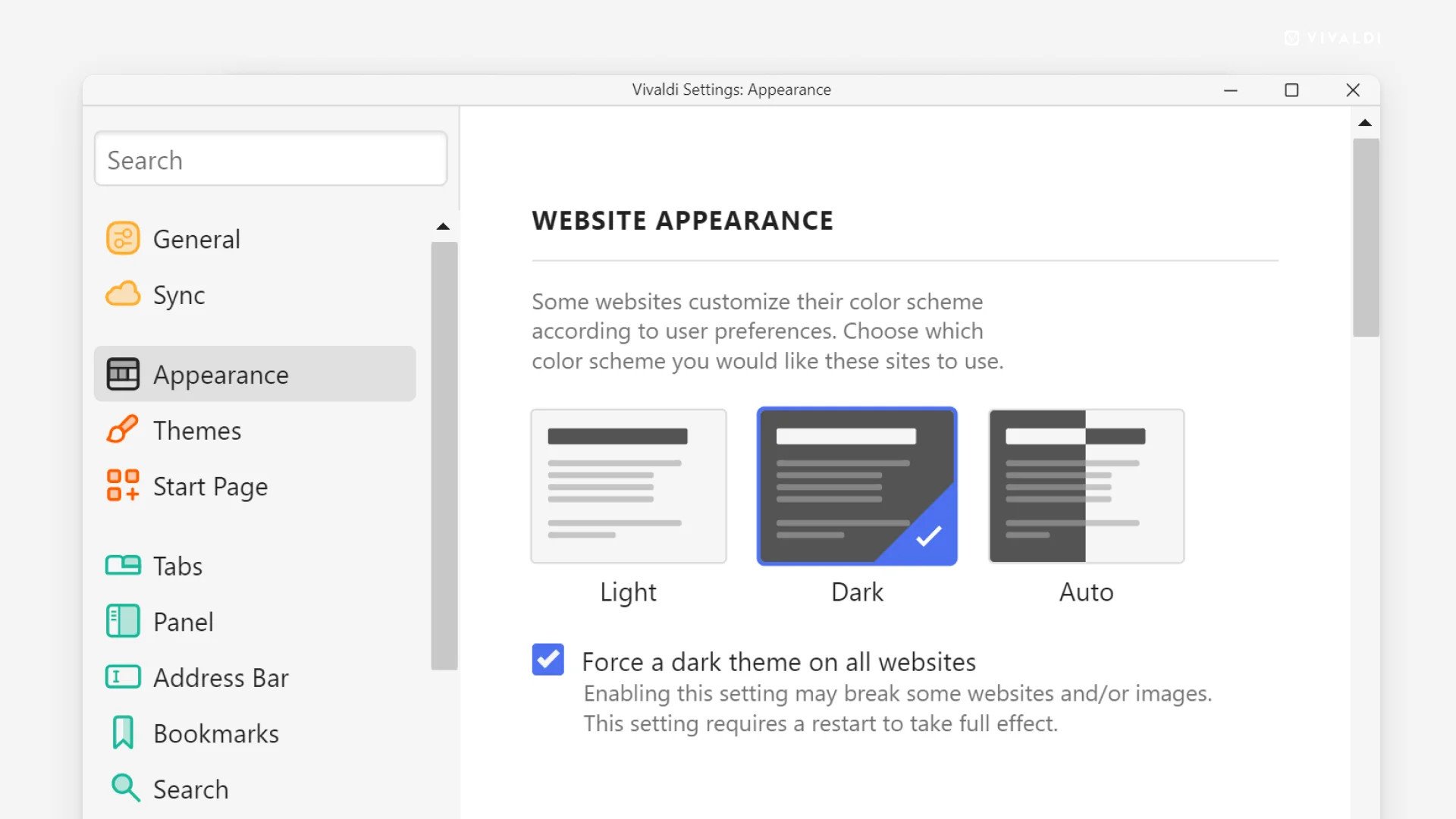Open the Search settings label in sidebar
This screenshot has height=819, width=1456.
[190, 789]
